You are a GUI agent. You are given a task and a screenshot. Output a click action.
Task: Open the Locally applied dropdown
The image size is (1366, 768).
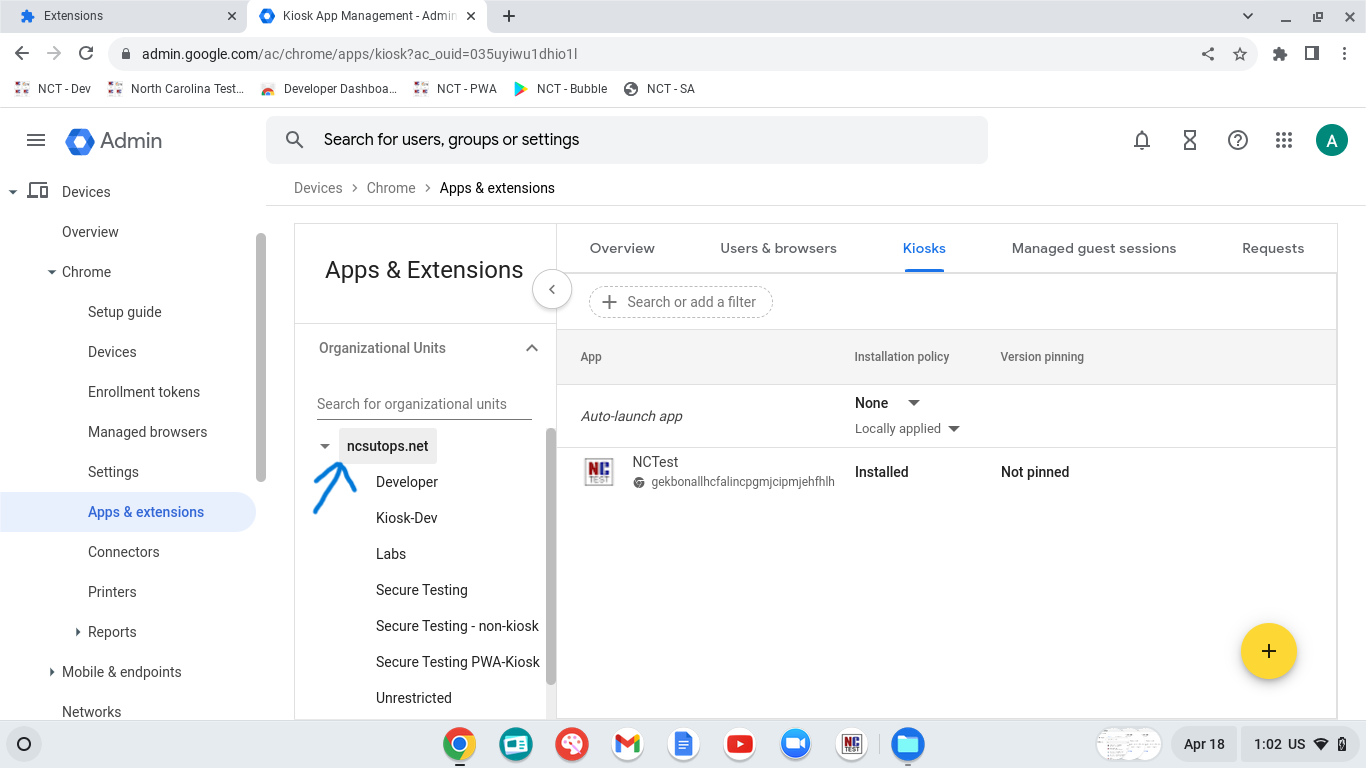(907, 429)
